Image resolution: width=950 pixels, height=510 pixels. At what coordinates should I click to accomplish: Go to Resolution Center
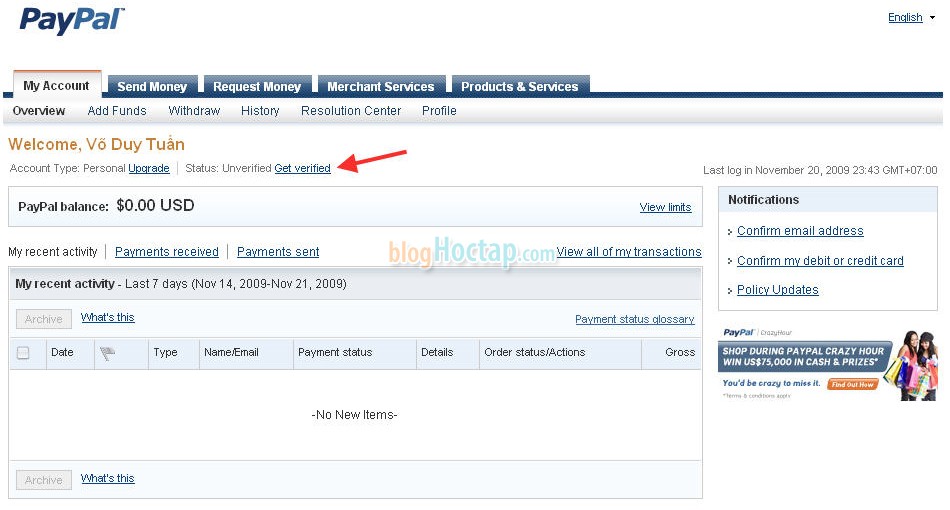pyautogui.click(x=351, y=111)
